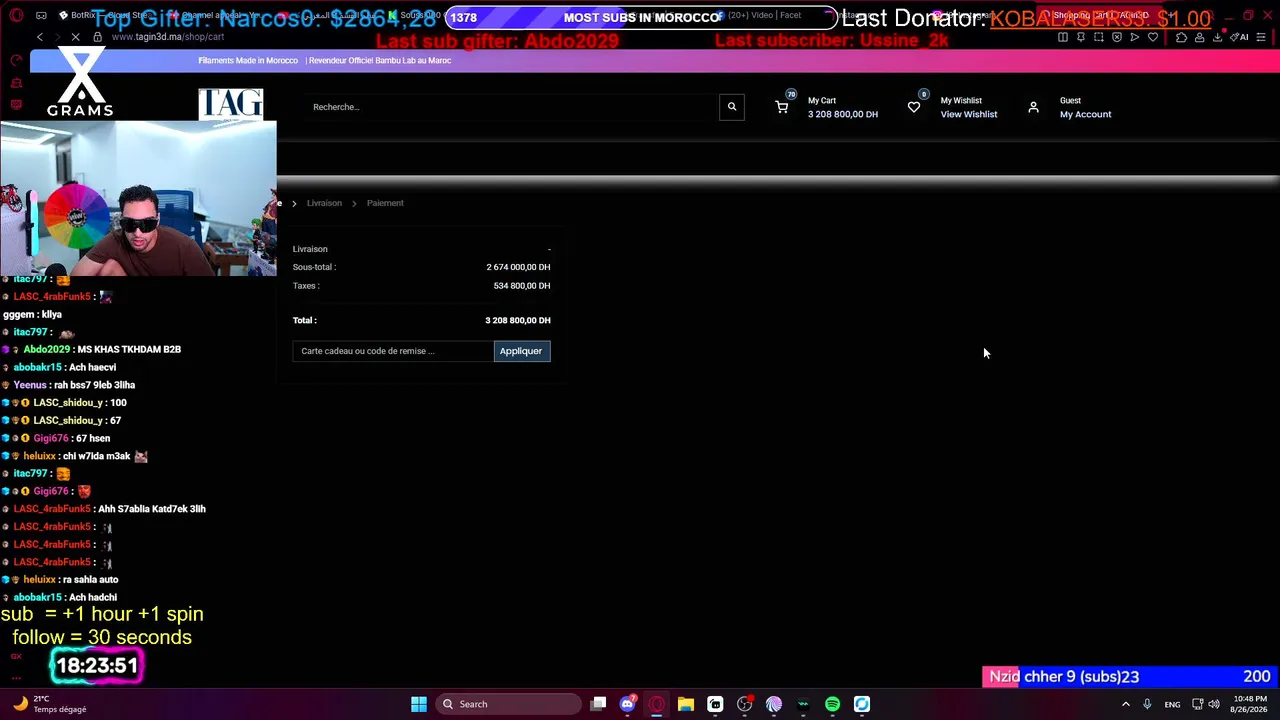The width and height of the screenshot is (1280, 720).
Task: Open the Opera menu logo
Action: [x=16, y=16]
